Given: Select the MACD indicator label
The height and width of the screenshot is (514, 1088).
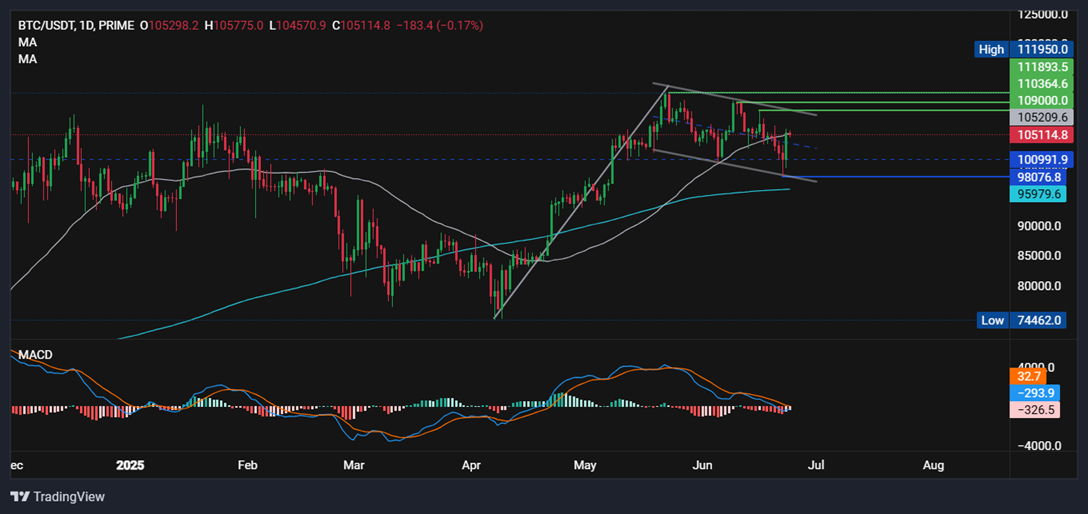Looking at the screenshot, I should click(35, 354).
